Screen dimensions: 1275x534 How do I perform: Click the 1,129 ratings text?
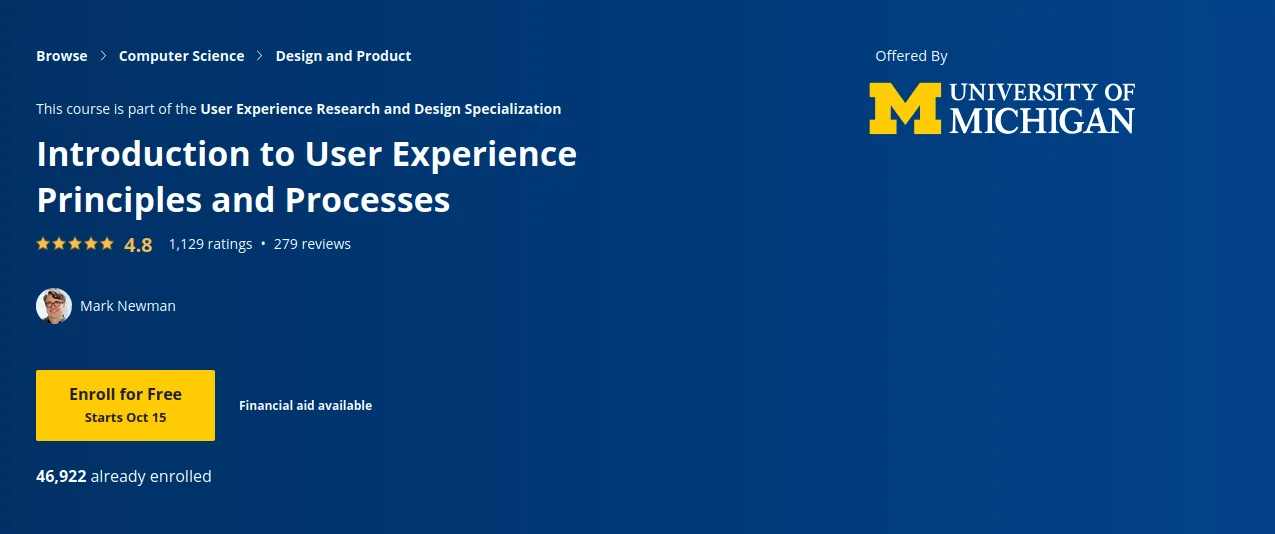pos(210,244)
